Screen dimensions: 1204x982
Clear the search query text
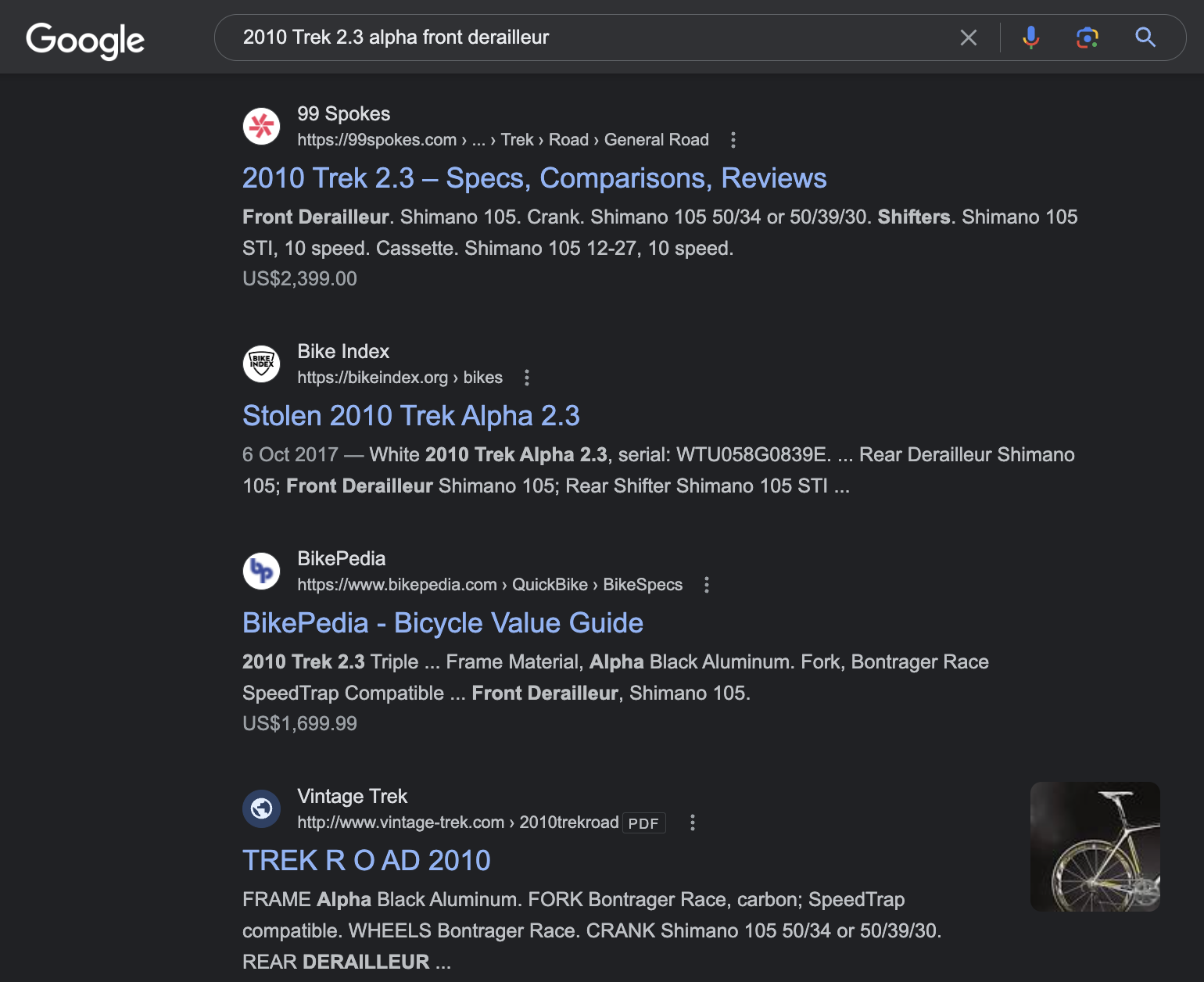[968, 38]
